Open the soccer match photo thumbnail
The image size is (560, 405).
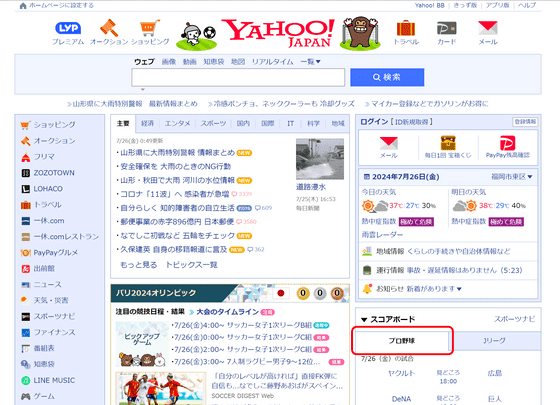pos(161,388)
